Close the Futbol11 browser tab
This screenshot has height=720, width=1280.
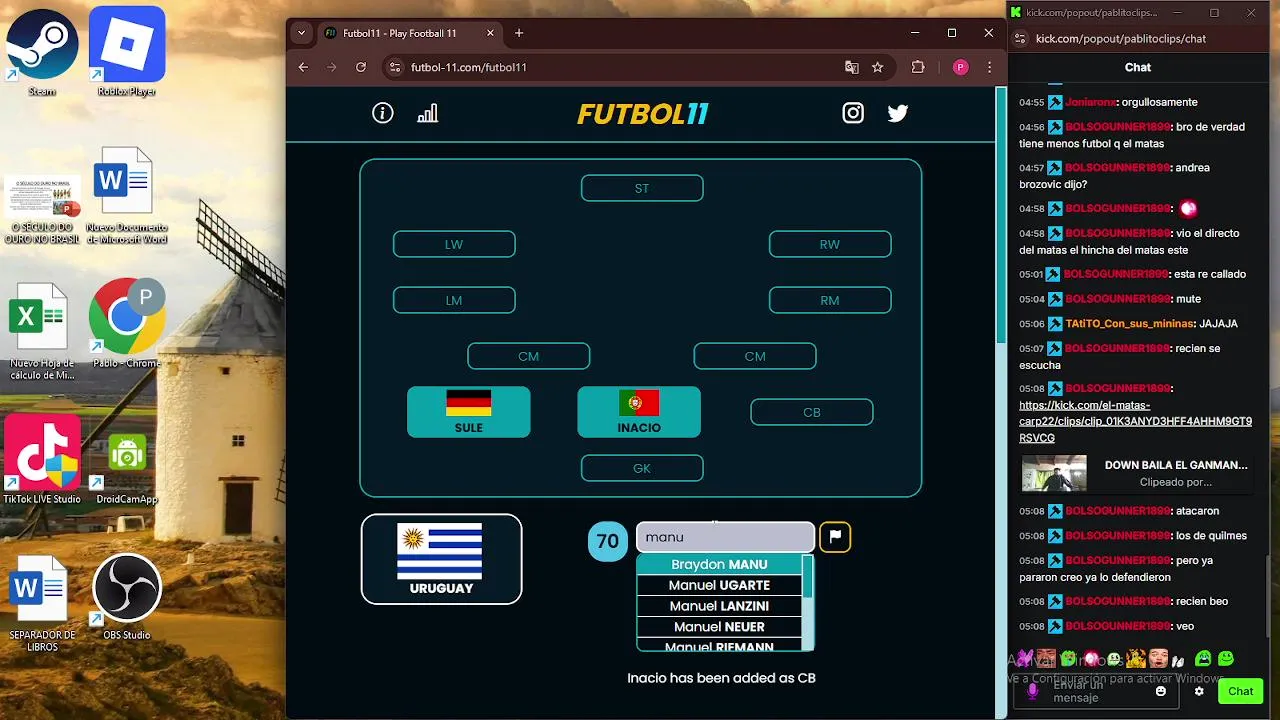click(490, 33)
